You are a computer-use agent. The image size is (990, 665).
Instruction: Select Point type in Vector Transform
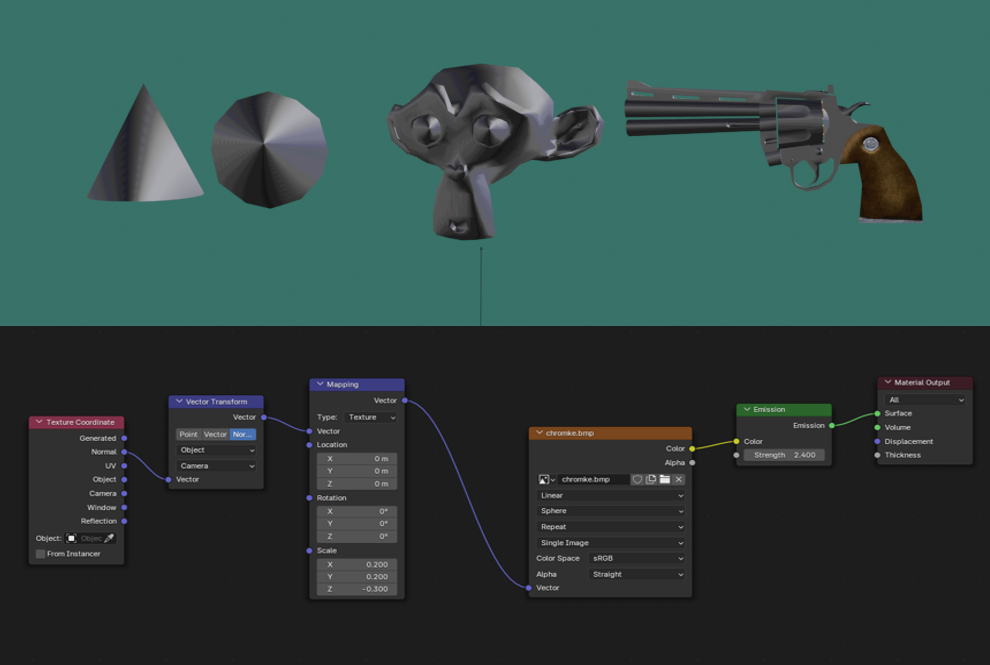[188, 434]
